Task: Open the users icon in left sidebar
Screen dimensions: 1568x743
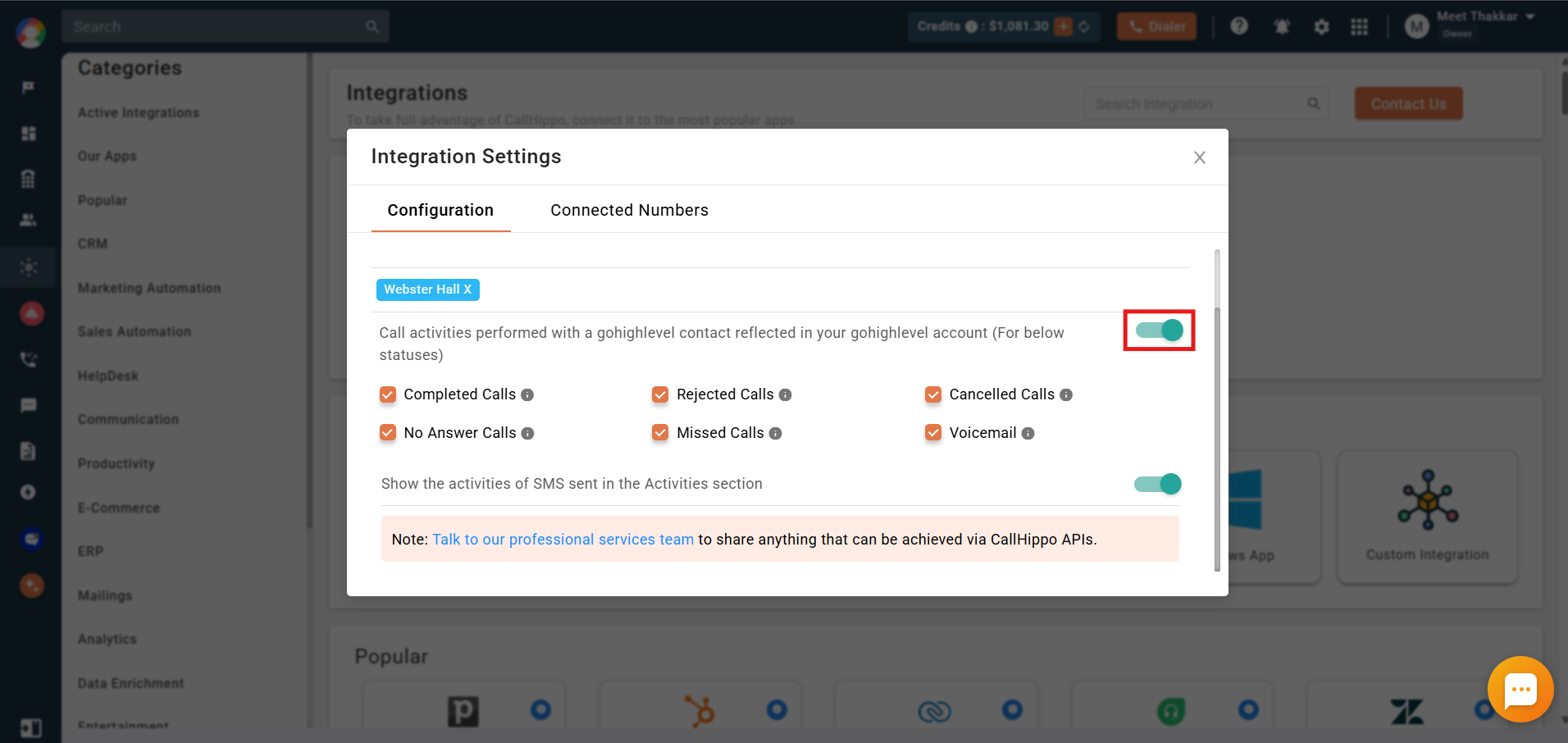Action: pyautogui.click(x=29, y=220)
